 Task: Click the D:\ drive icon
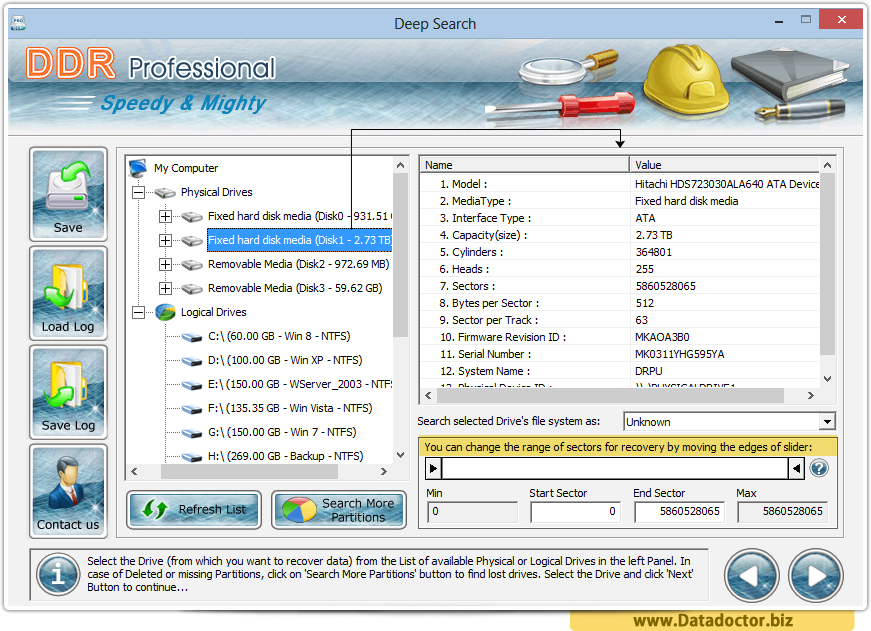click(192, 361)
